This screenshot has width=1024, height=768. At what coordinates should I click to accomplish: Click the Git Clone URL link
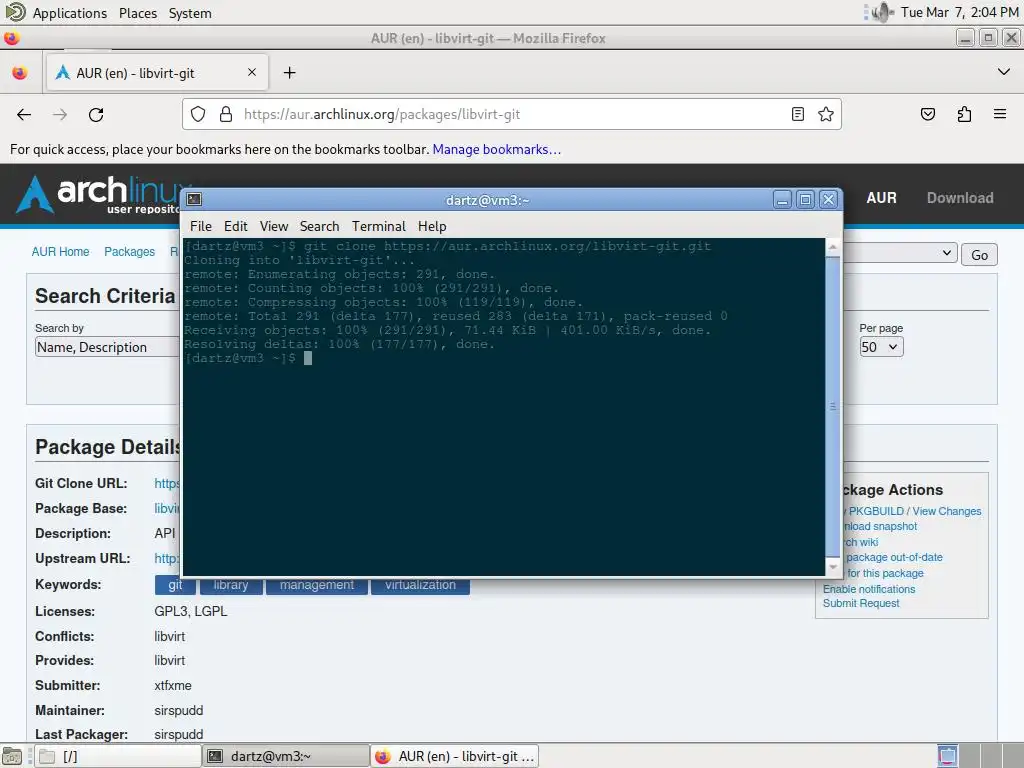[x=167, y=483]
